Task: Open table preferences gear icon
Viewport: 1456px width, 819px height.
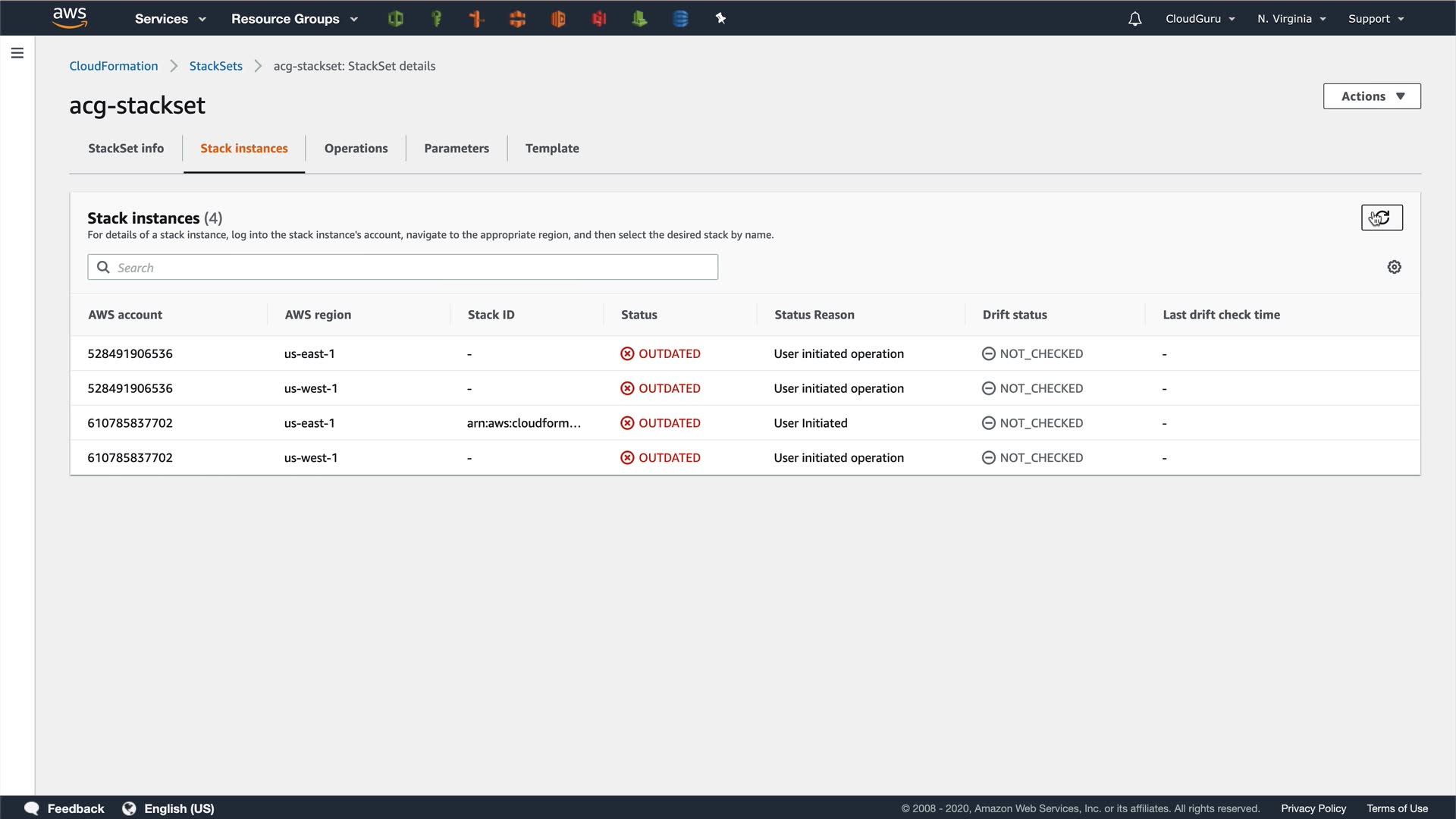Action: pyautogui.click(x=1394, y=267)
